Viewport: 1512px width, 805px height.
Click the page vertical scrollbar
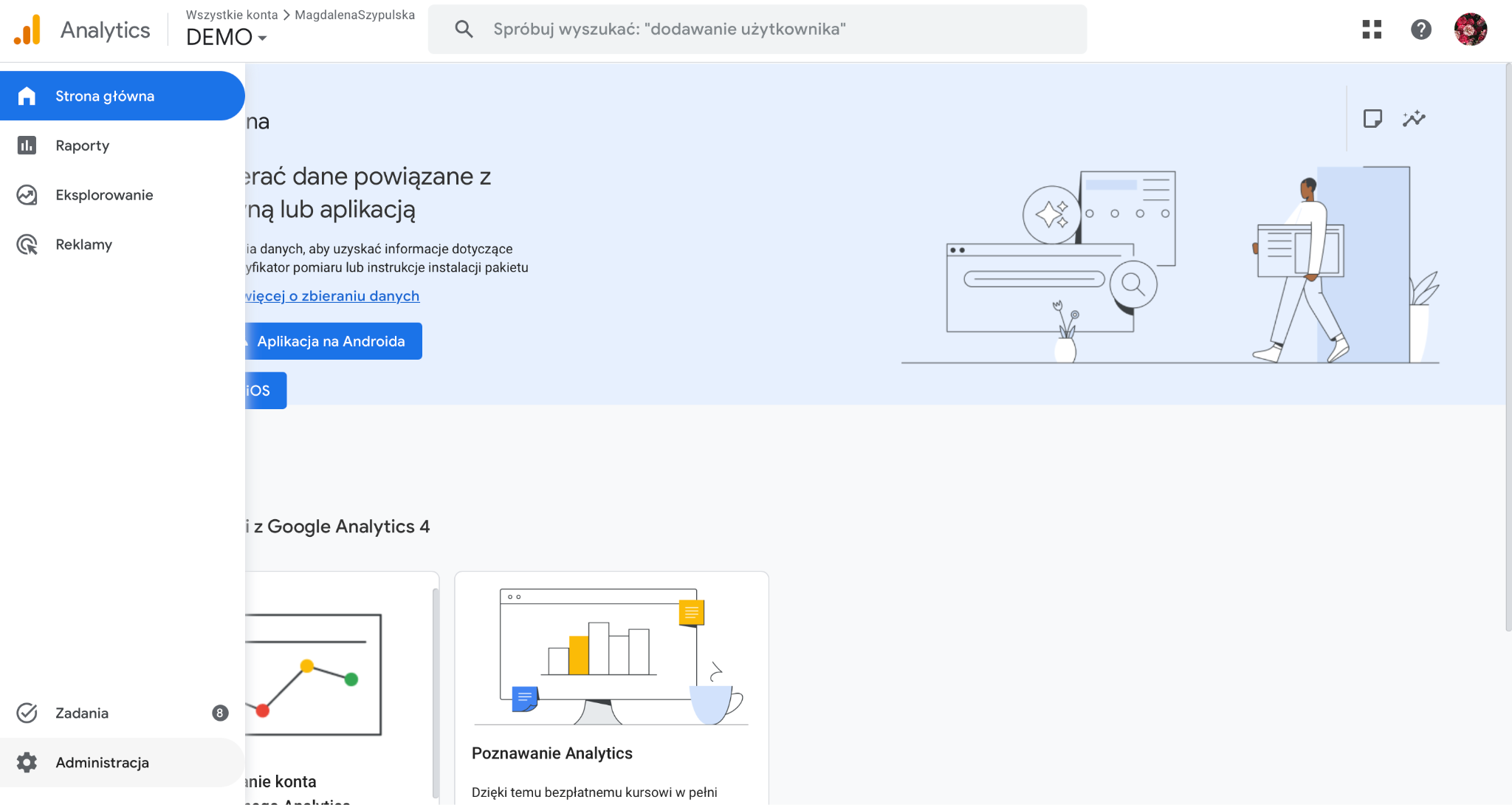[x=1508, y=347]
